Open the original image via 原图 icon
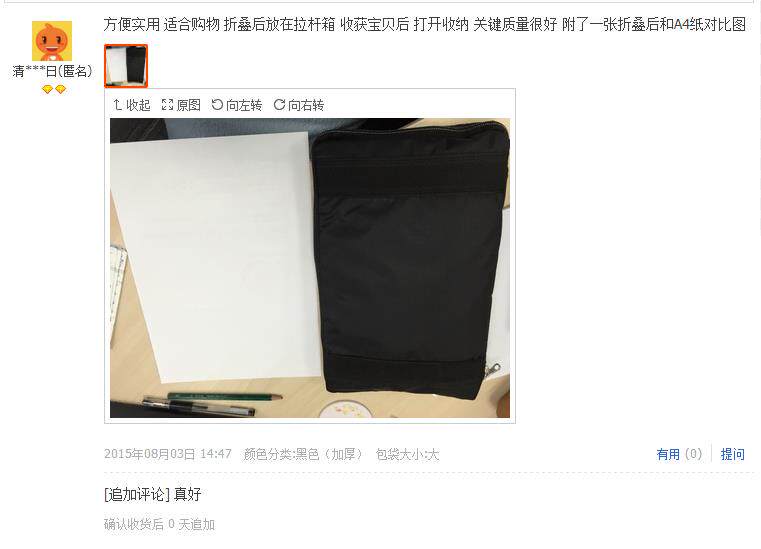Image resolution: width=761 pixels, height=549 pixels. coord(167,104)
